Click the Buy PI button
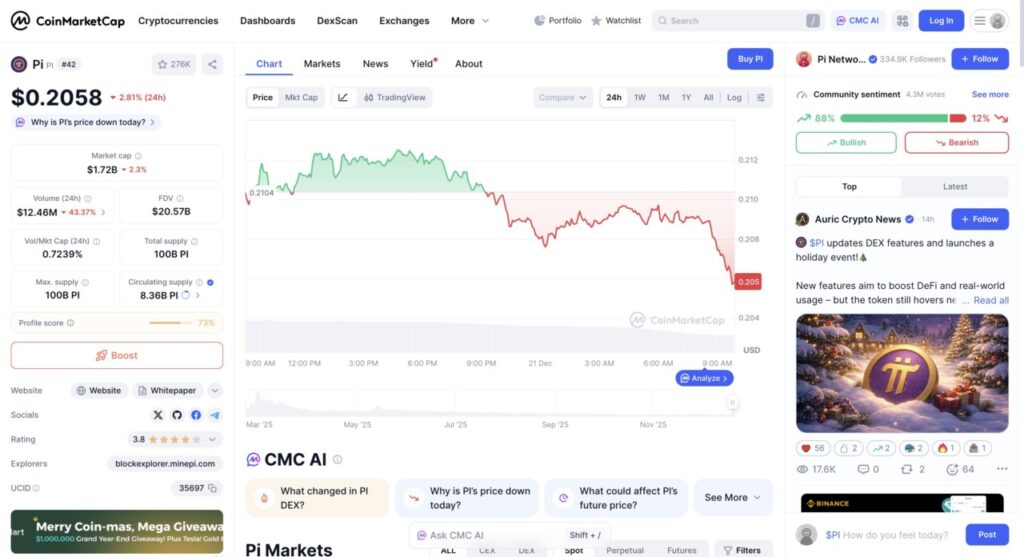The image size is (1024, 557). tap(749, 59)
